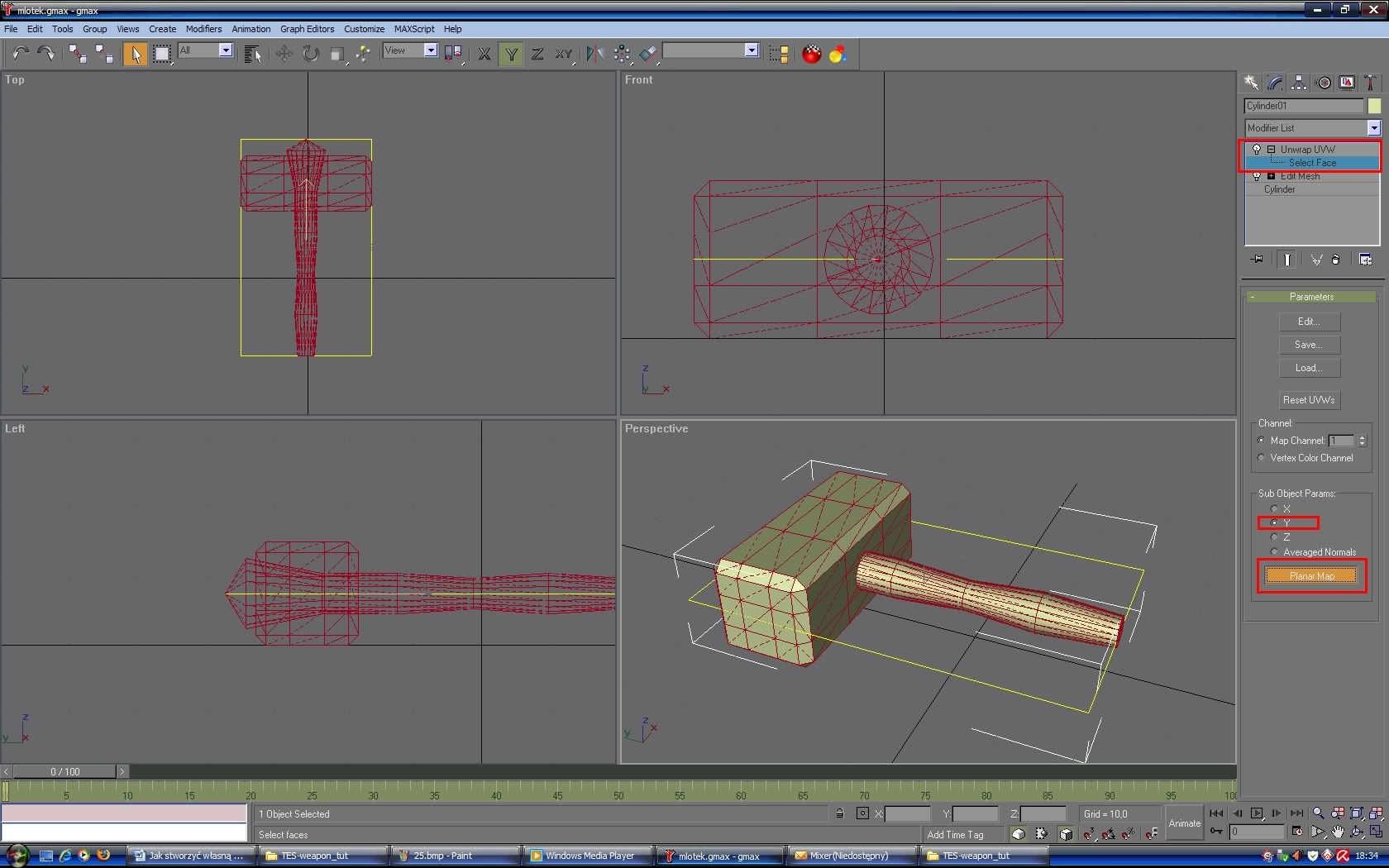Open the Utilities hammer panel tab
Viewport: 1389px width, 868px height.
tap(1370, 82)
